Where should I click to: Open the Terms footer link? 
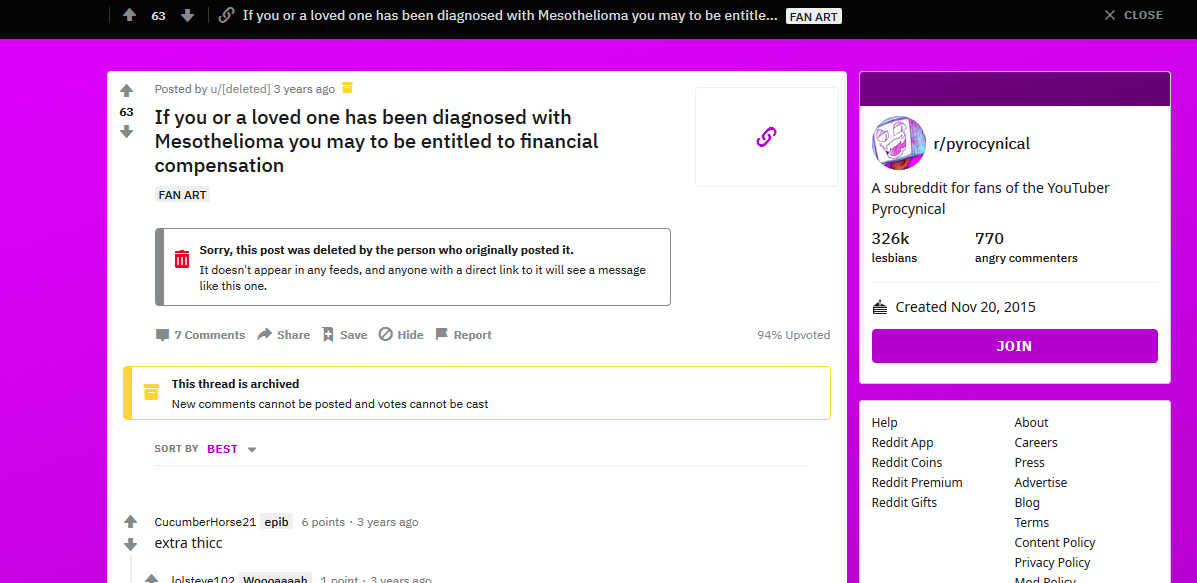tap(1031, 522)
